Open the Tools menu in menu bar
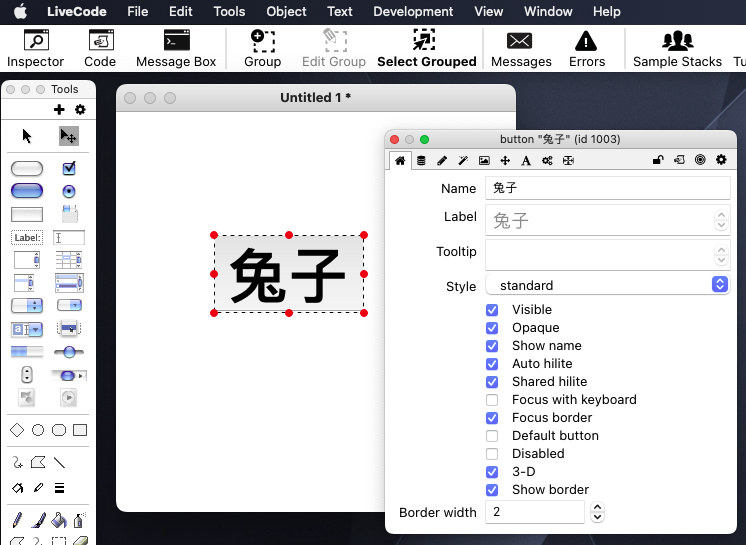 [229, 11]
